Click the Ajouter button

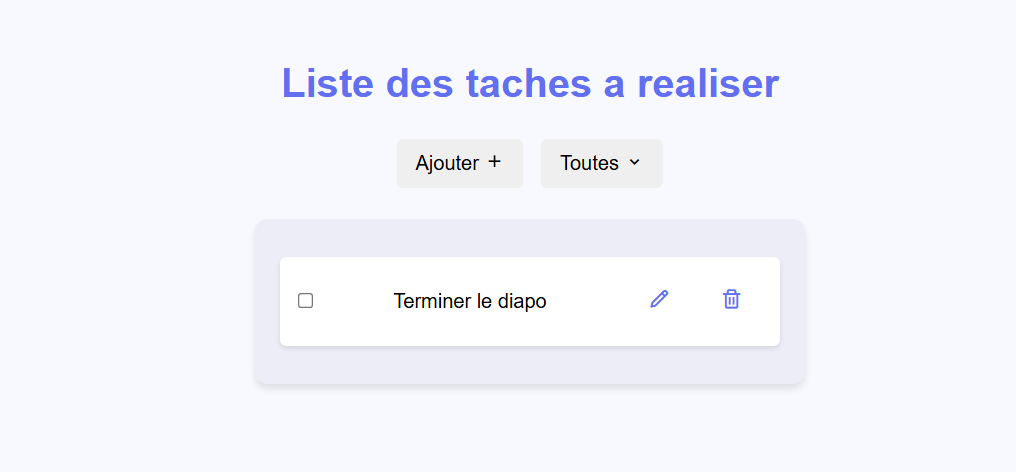pyautogui.click(x=459, y=163)
